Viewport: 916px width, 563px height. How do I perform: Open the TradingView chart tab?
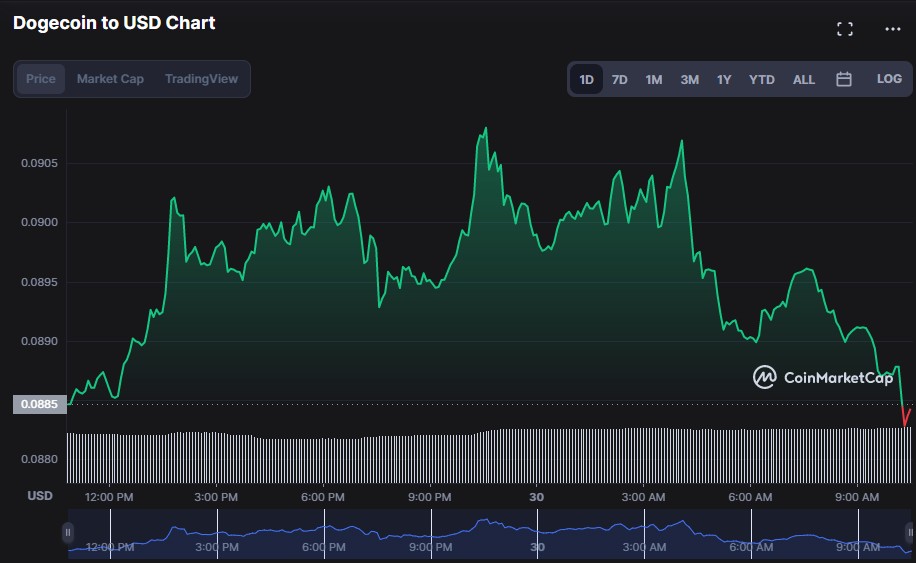tap(201, 79)
